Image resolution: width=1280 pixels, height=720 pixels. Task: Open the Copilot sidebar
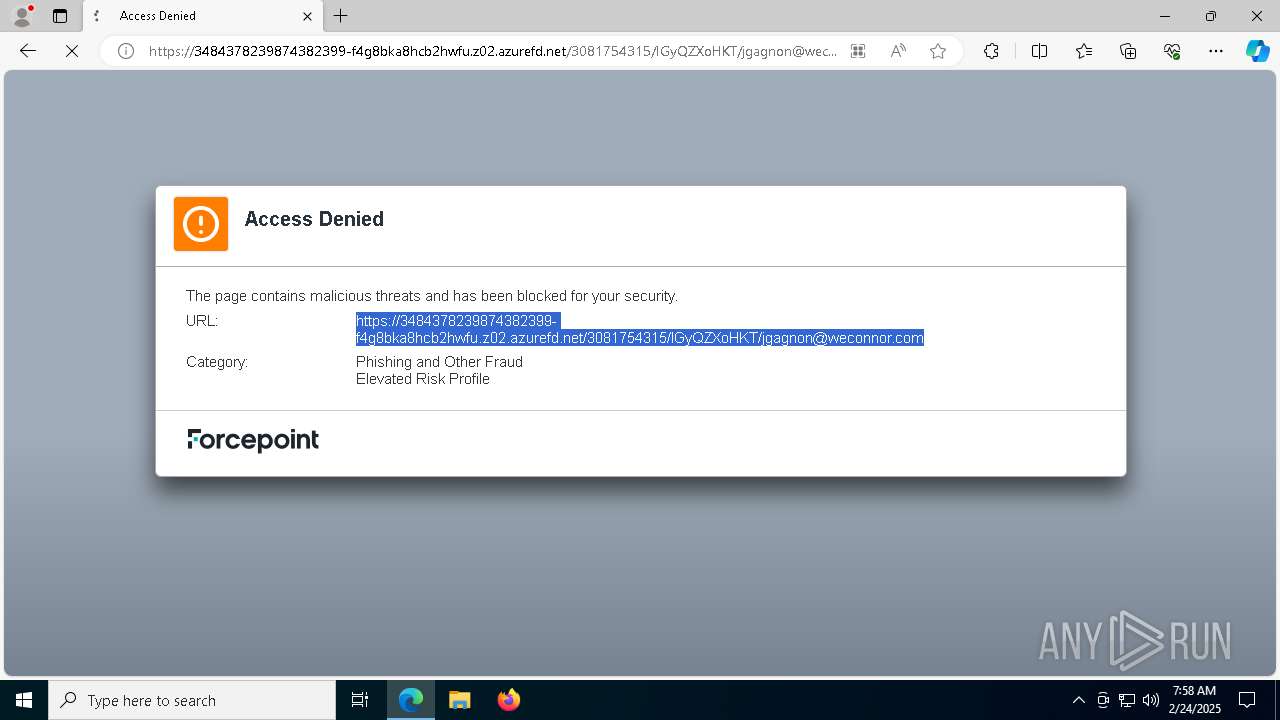1258,51
